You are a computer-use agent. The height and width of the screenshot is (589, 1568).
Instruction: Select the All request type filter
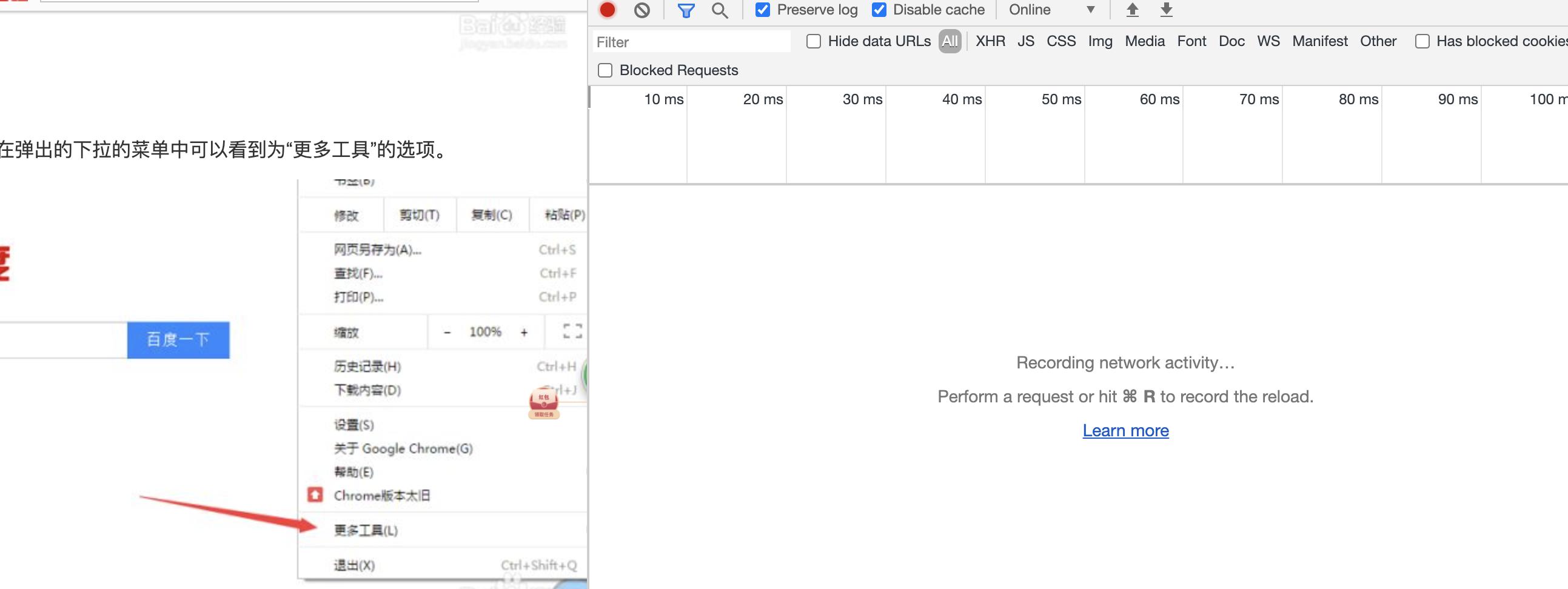point(950,41)
